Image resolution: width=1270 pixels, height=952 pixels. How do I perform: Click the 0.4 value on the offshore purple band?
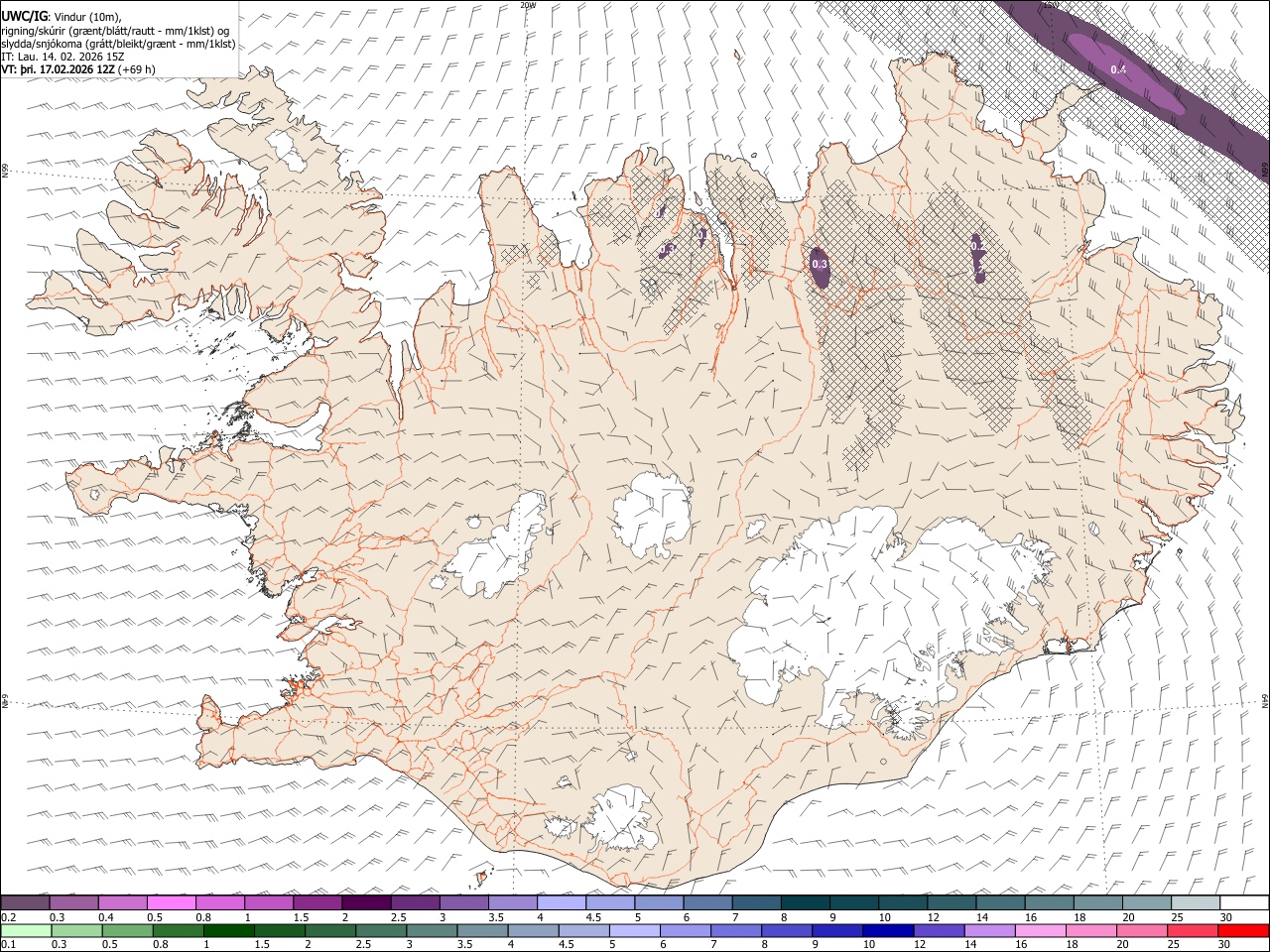pyautogui.click(x=1118, y=69)
